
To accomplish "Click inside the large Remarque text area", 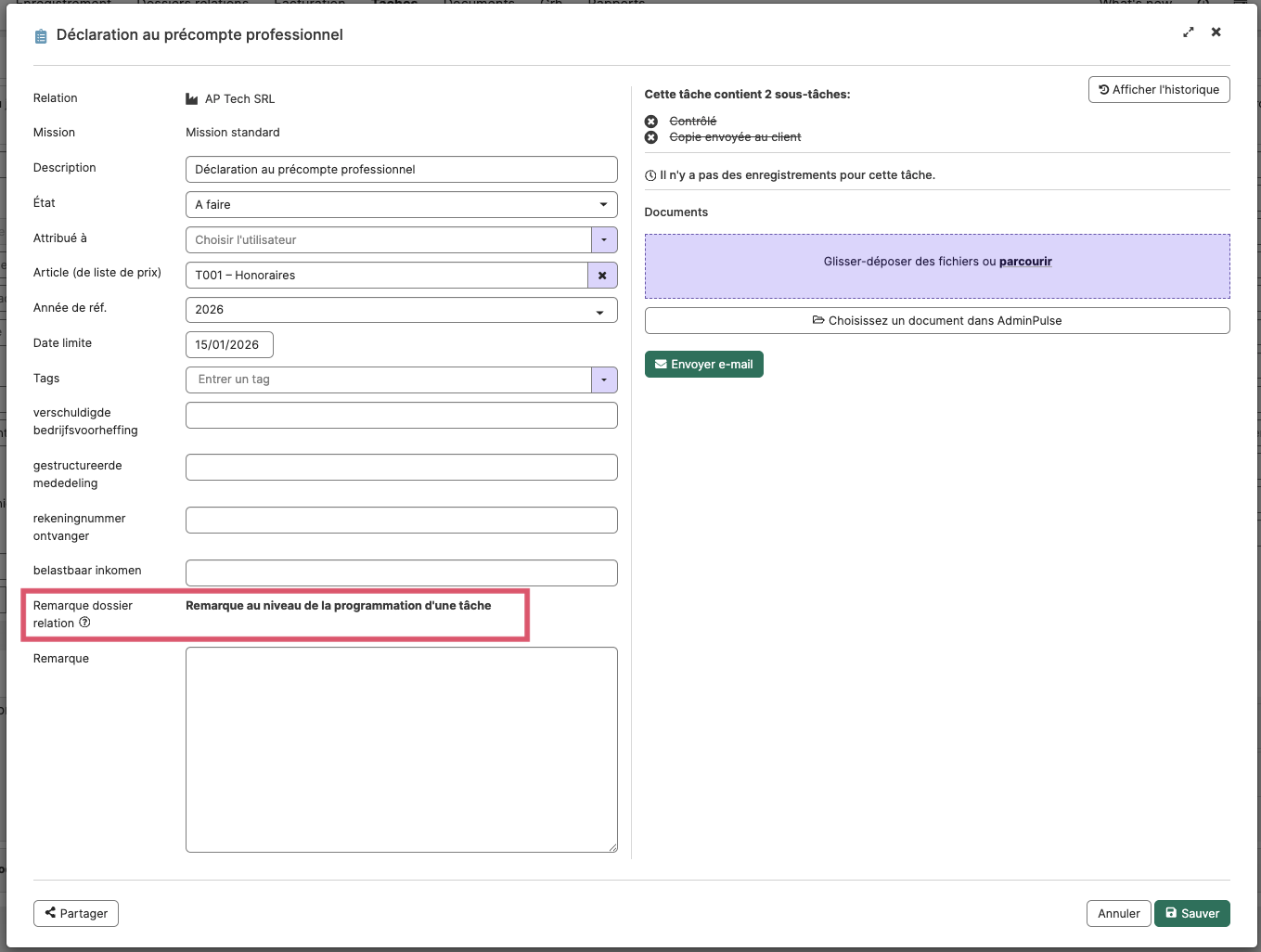I will (x=402, y=750).
